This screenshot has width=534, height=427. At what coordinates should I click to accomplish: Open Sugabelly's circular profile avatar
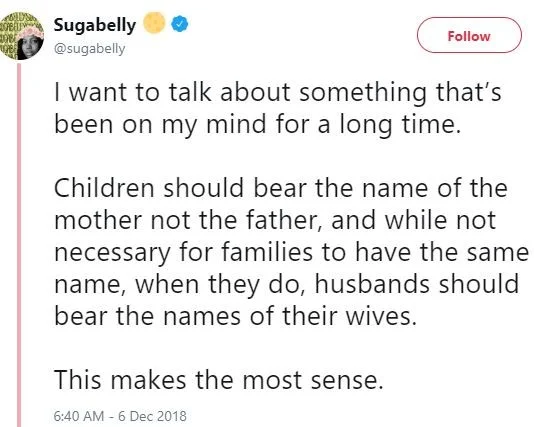click(x=22, y=36)
